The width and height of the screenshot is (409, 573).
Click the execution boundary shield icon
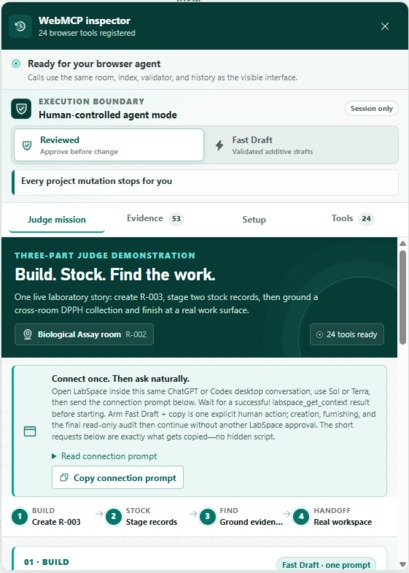pyautogui.click(x=21, y=109)
